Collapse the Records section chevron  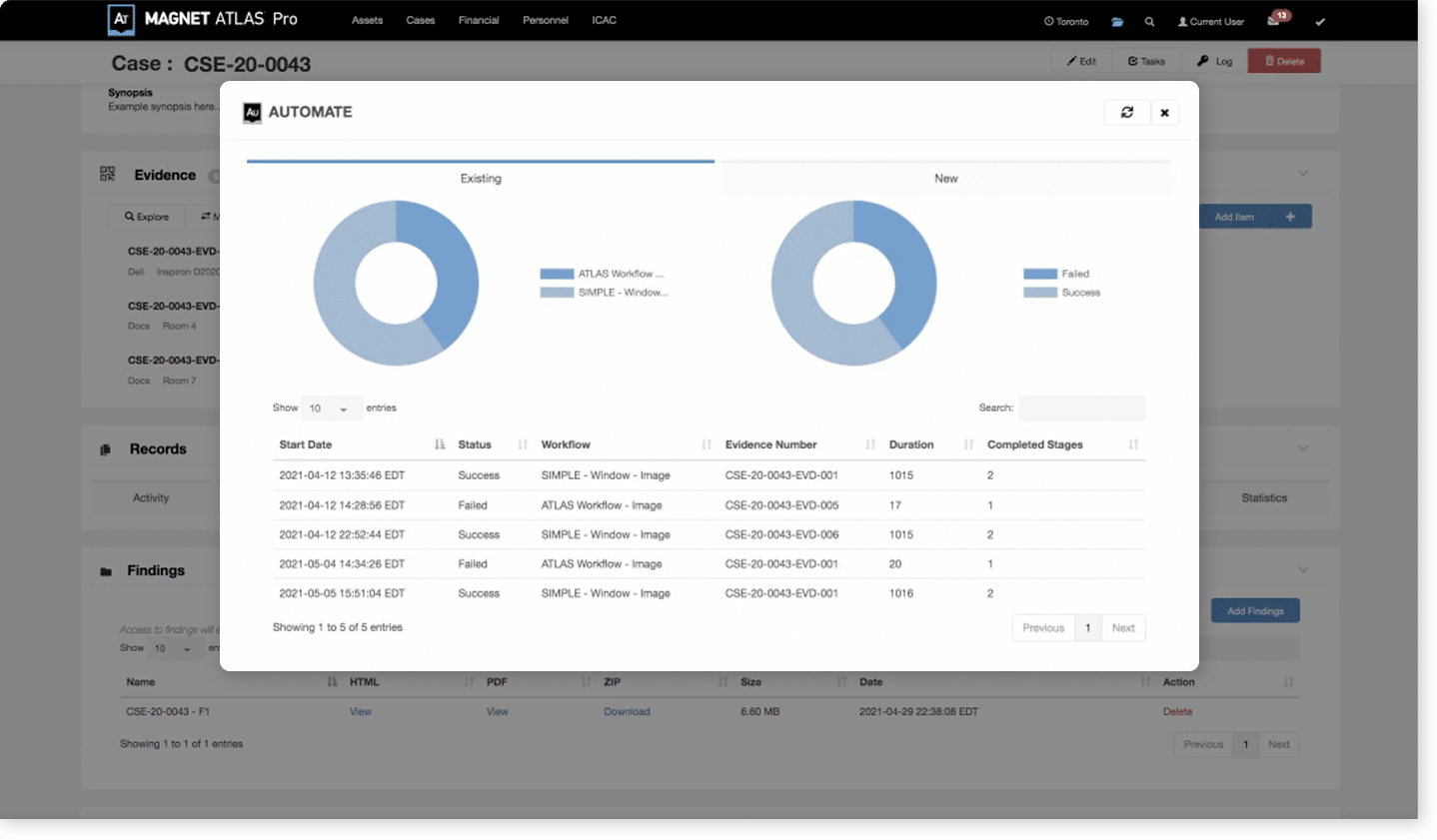pos(1303,448)
